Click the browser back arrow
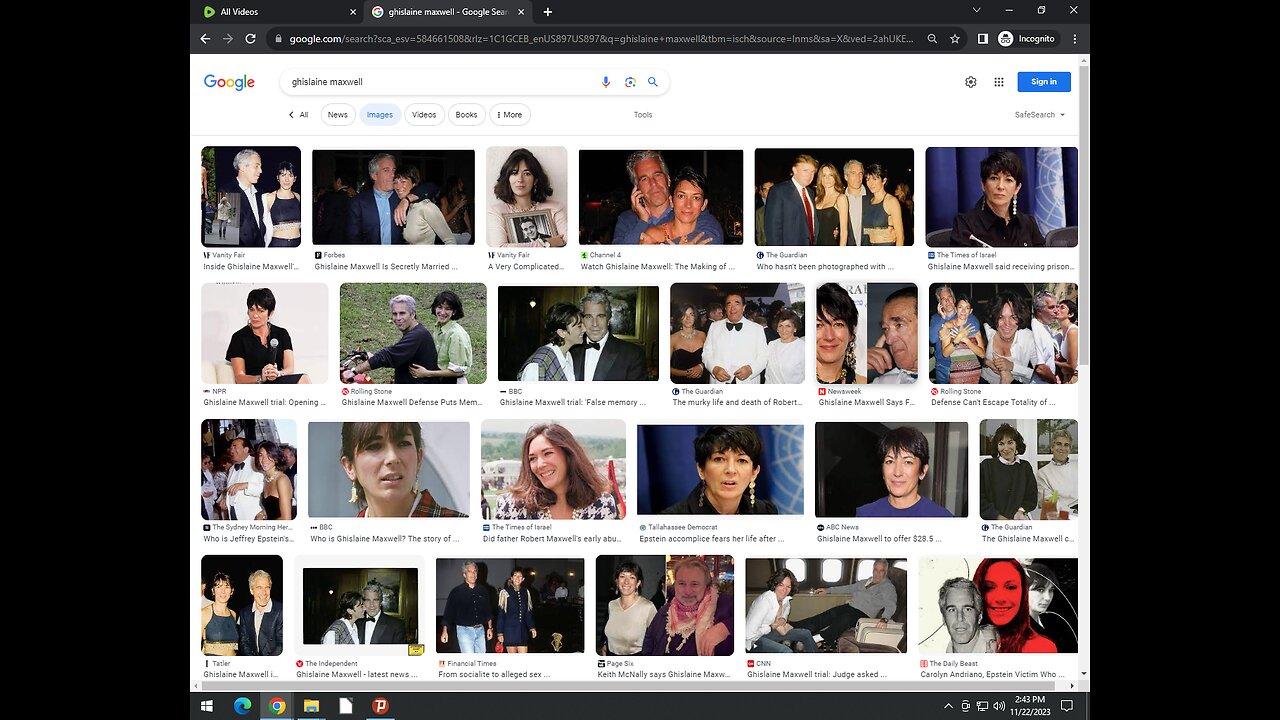This screenshot has width=1280, height=720. [x=205, y=39]
